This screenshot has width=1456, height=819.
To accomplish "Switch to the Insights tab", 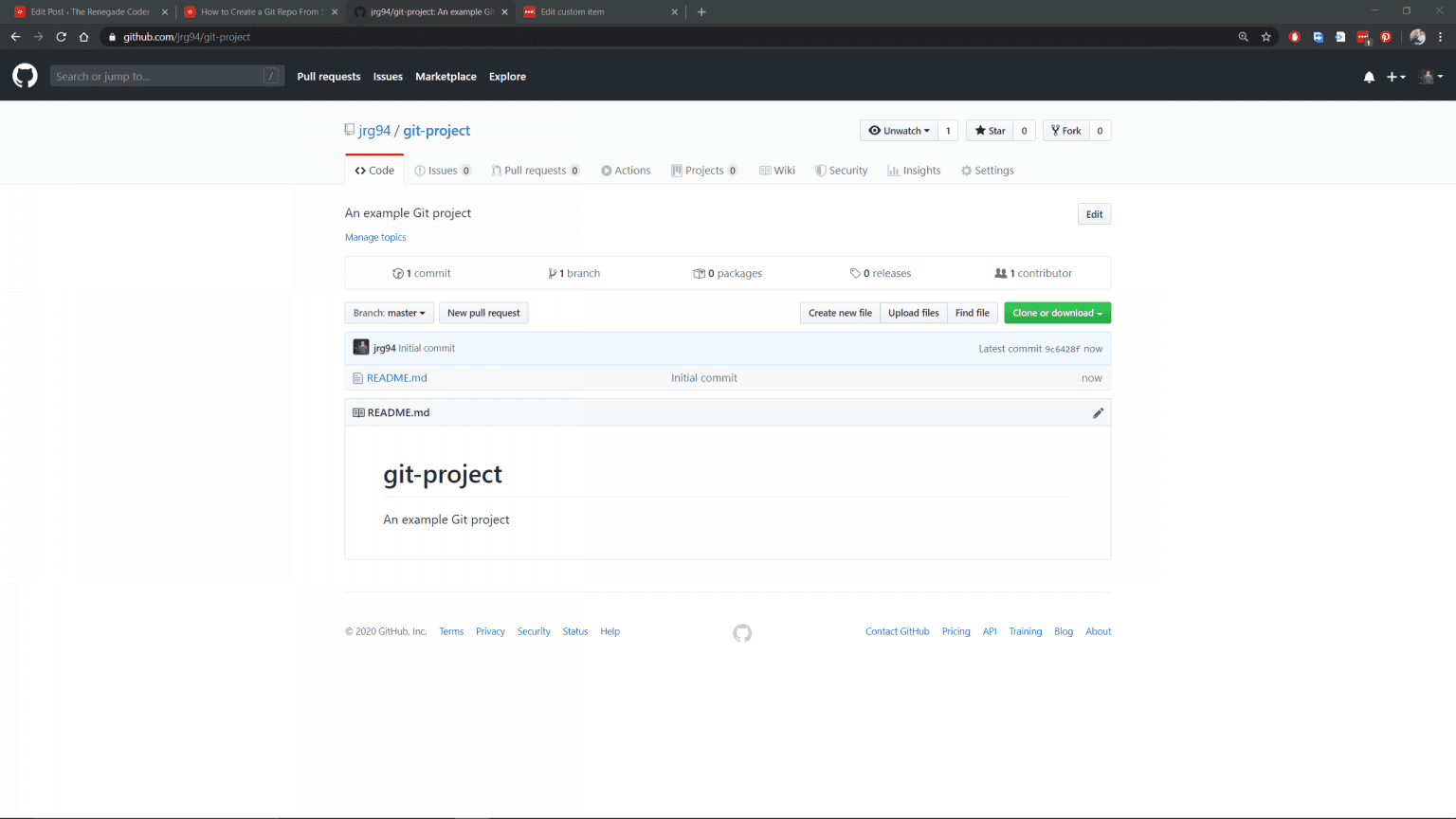I will pyautogui.click(x=914, y=171).
